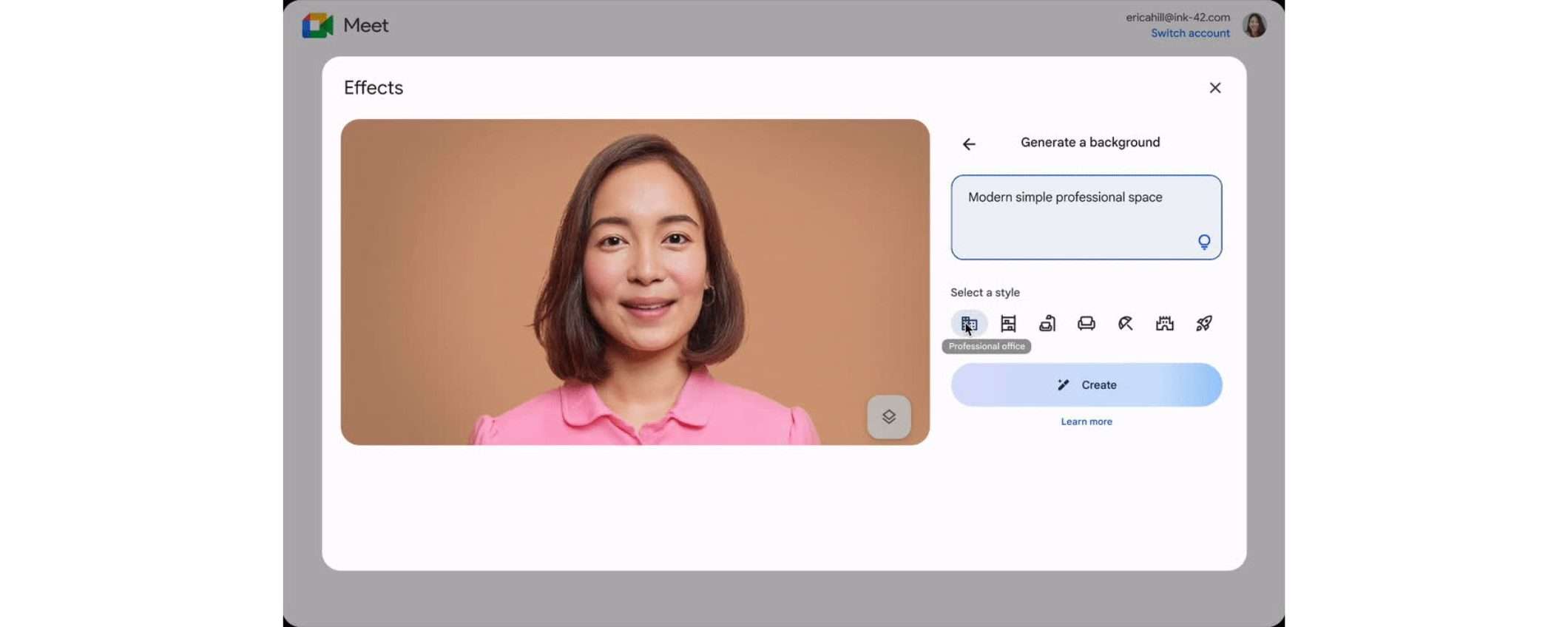Choose the bookshelf style icon
1568x627 pixels.
(1008, 323)
